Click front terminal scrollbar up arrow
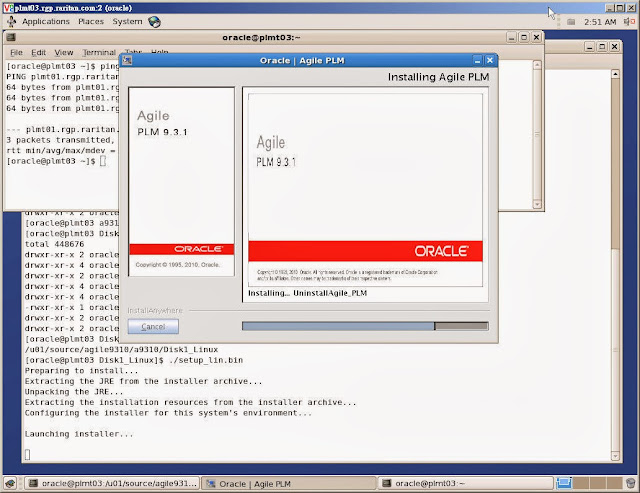 pyautogui.click(x=537, y=64)
